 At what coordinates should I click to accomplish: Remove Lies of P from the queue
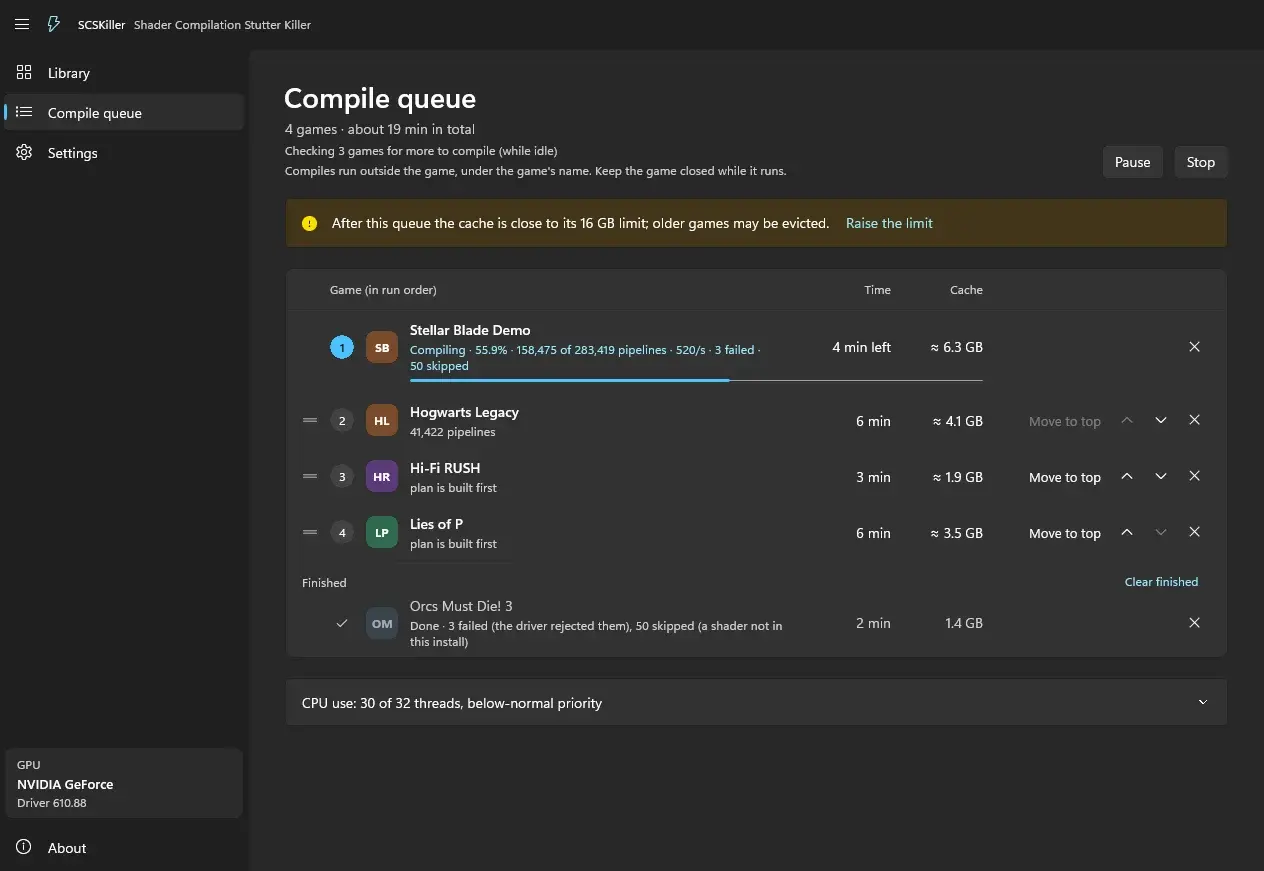click(x=1194, y=533)
